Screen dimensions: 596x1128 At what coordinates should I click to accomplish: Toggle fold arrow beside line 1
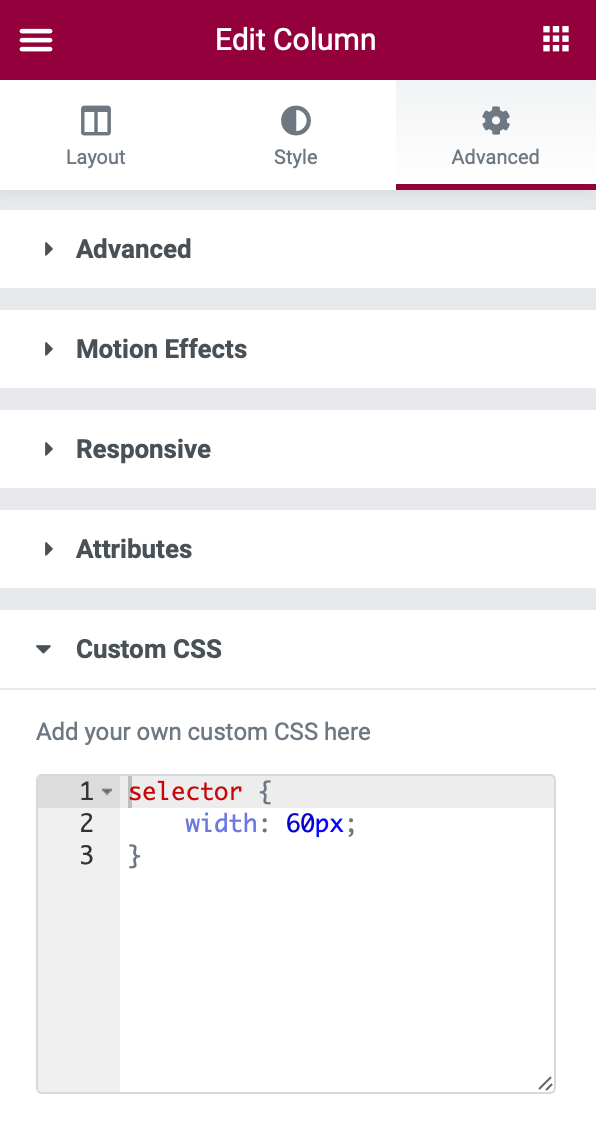coord(107,791)
